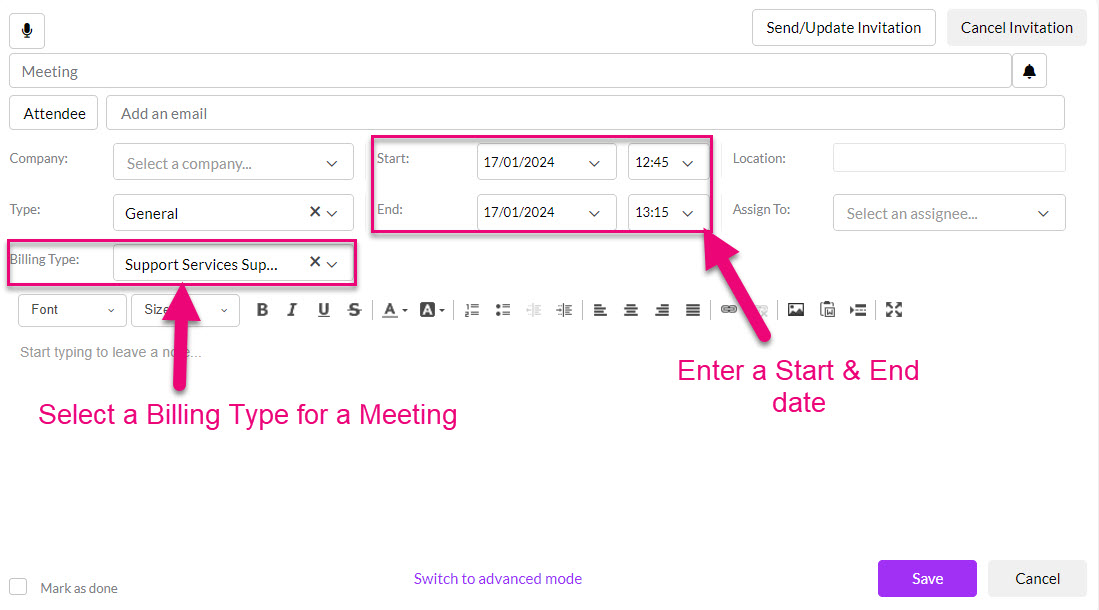Toggle italic text formatting

click(292, 310)
